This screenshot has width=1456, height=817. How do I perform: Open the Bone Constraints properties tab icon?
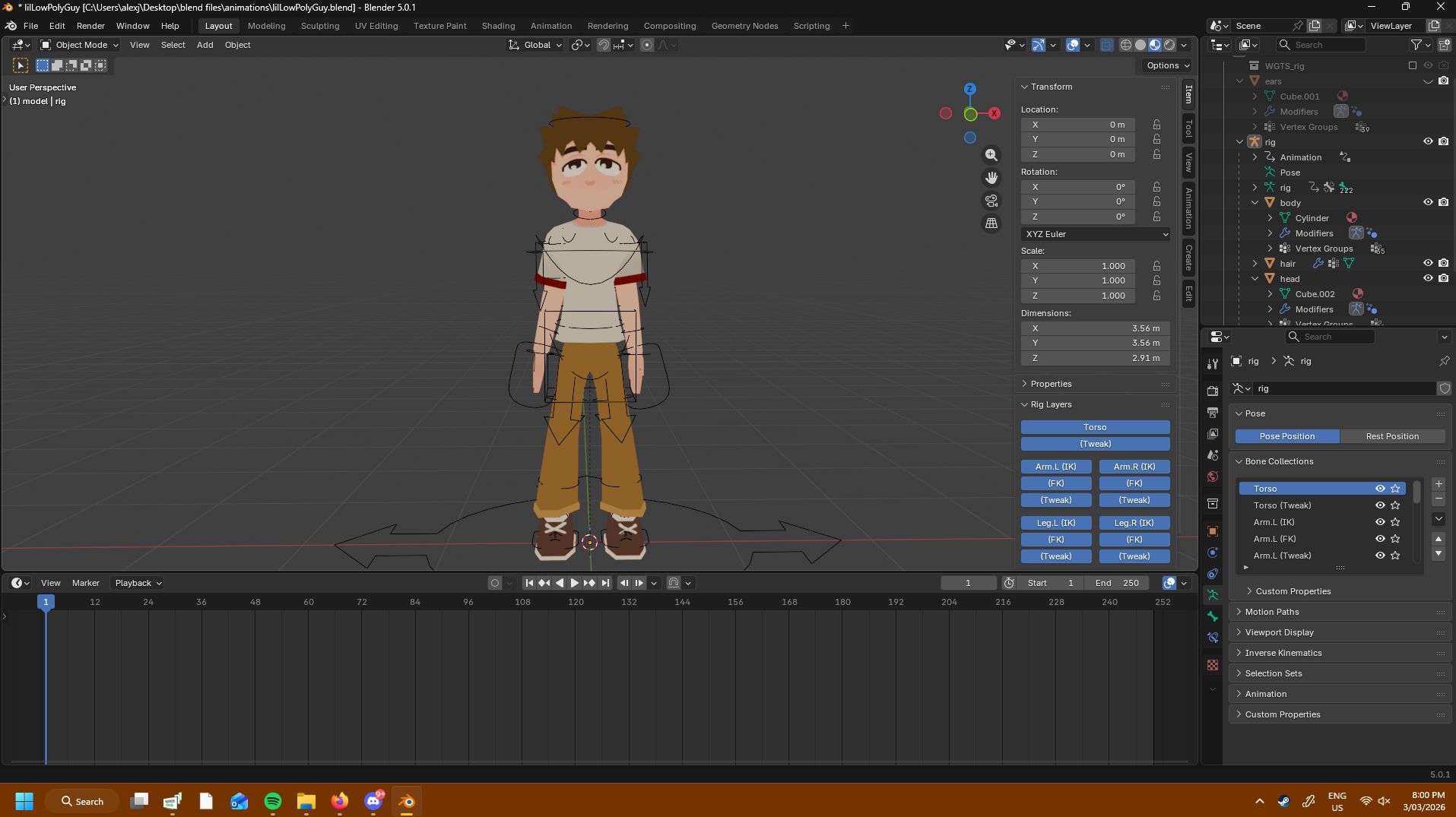tap(1213, 638)
